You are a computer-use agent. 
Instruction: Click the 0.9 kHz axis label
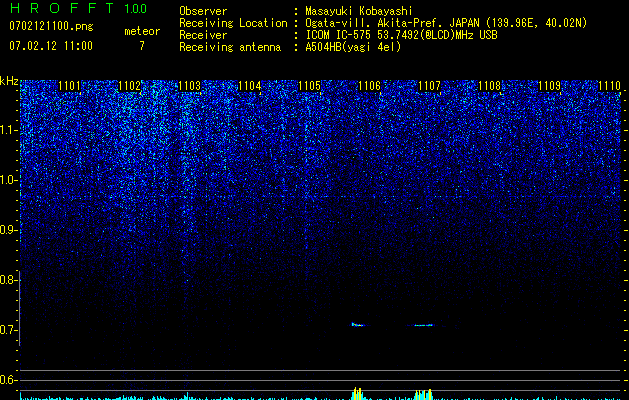click(9, 230)
